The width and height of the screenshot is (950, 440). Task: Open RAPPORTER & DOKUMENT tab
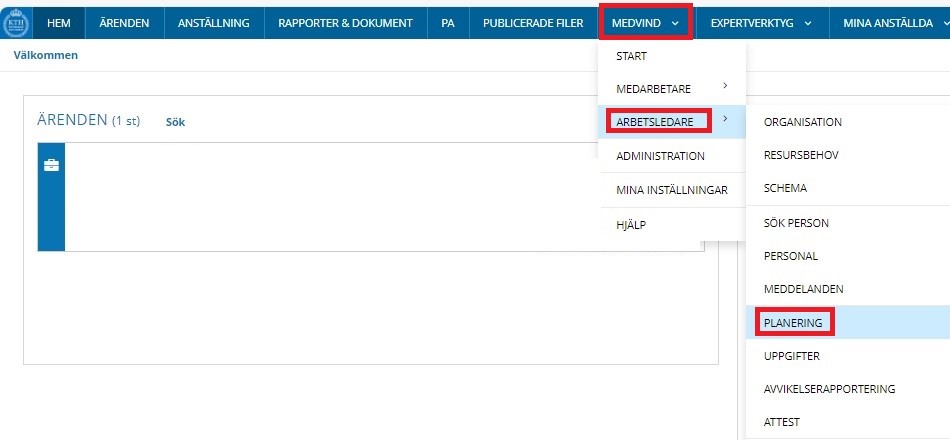click(345, 24)
